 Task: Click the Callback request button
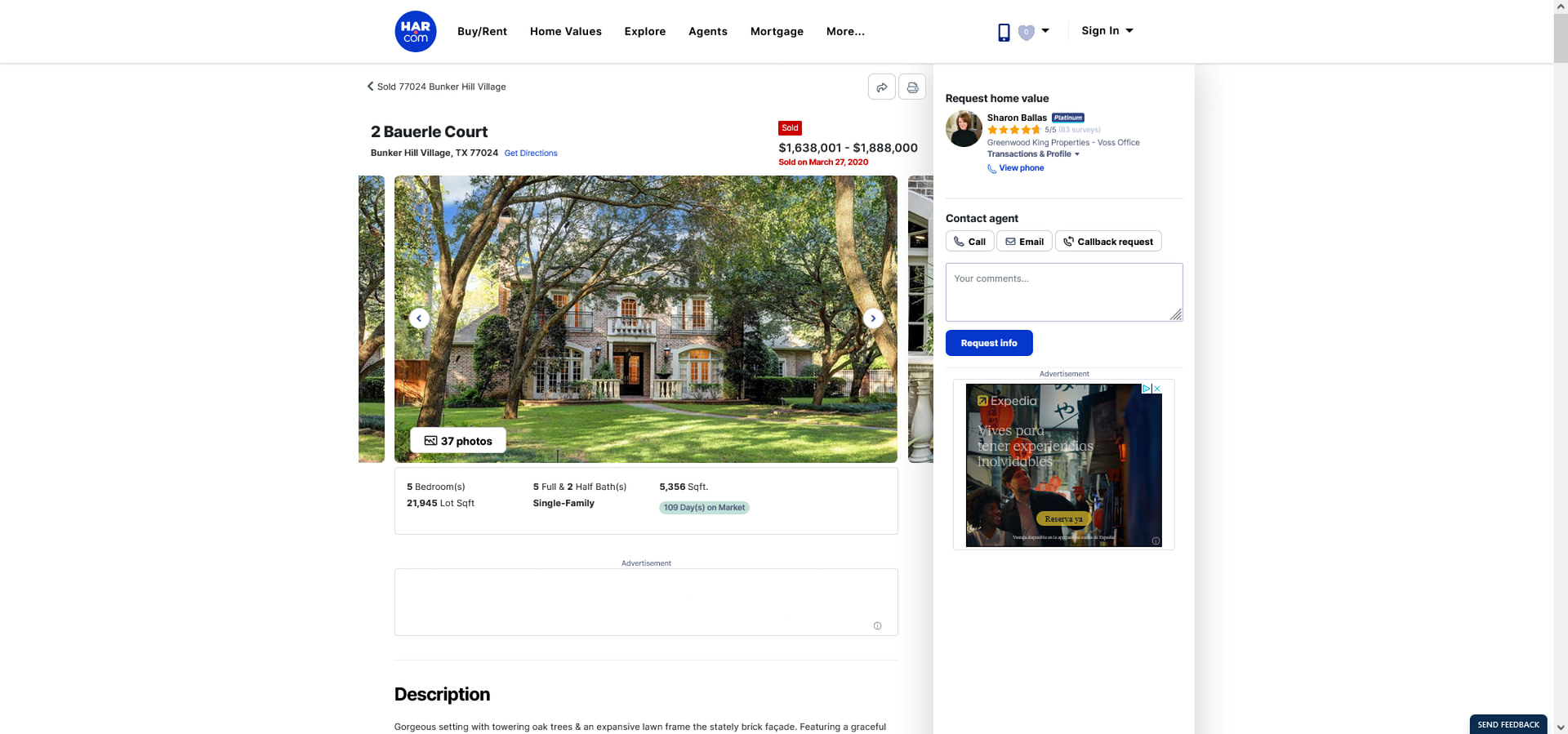click(x=1108, y=242)
